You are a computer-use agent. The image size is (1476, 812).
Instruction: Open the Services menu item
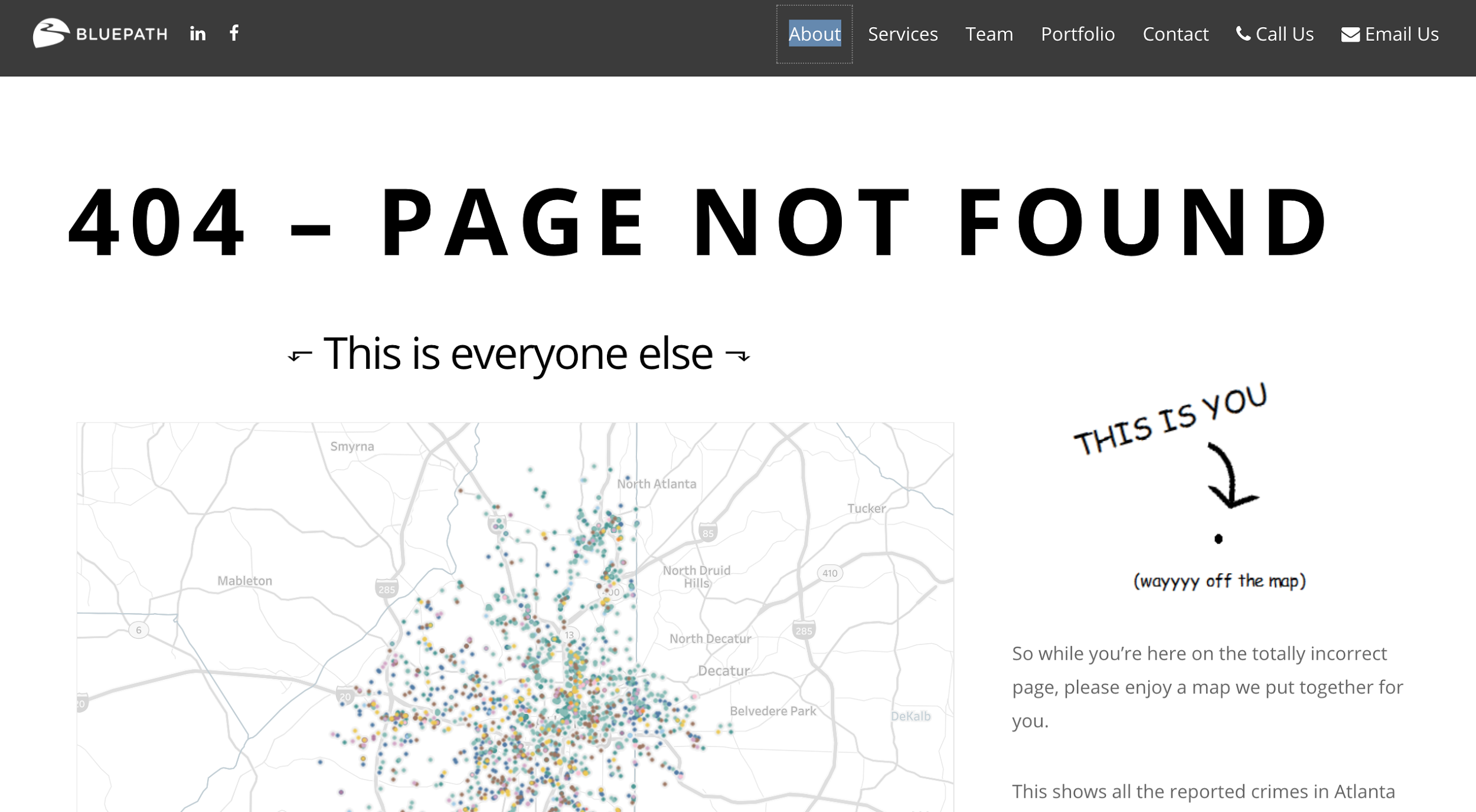902,34
